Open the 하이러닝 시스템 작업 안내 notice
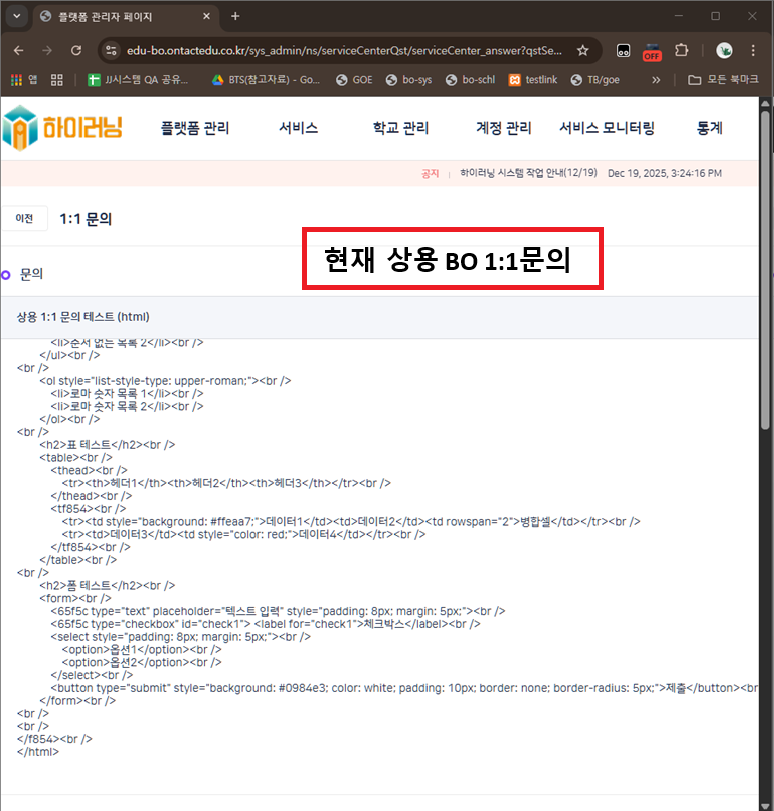The height and width of the screenshot is (811, 774). pos(529,173)
